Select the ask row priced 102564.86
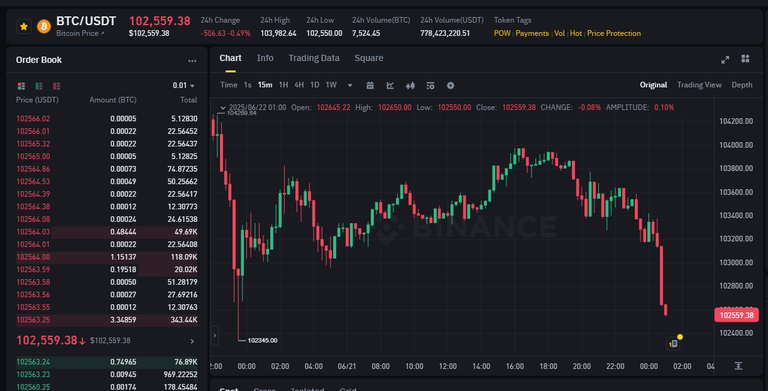Image resolution: width=768 pixels, height=391 pixels. tap(107, 169)
